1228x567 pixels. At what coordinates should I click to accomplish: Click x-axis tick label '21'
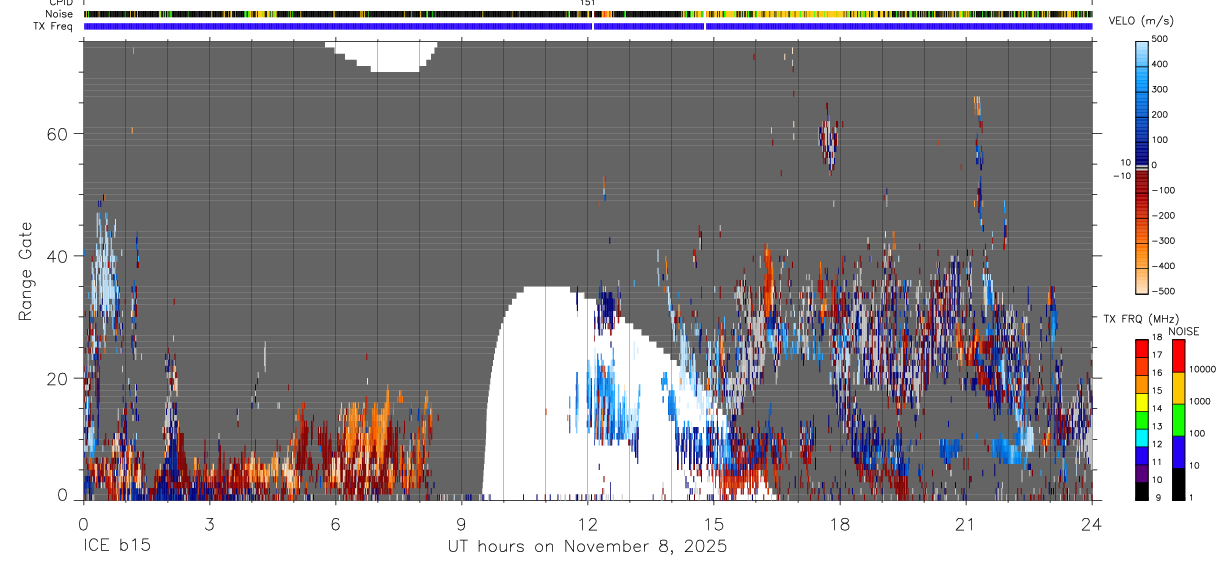(966, 524)
